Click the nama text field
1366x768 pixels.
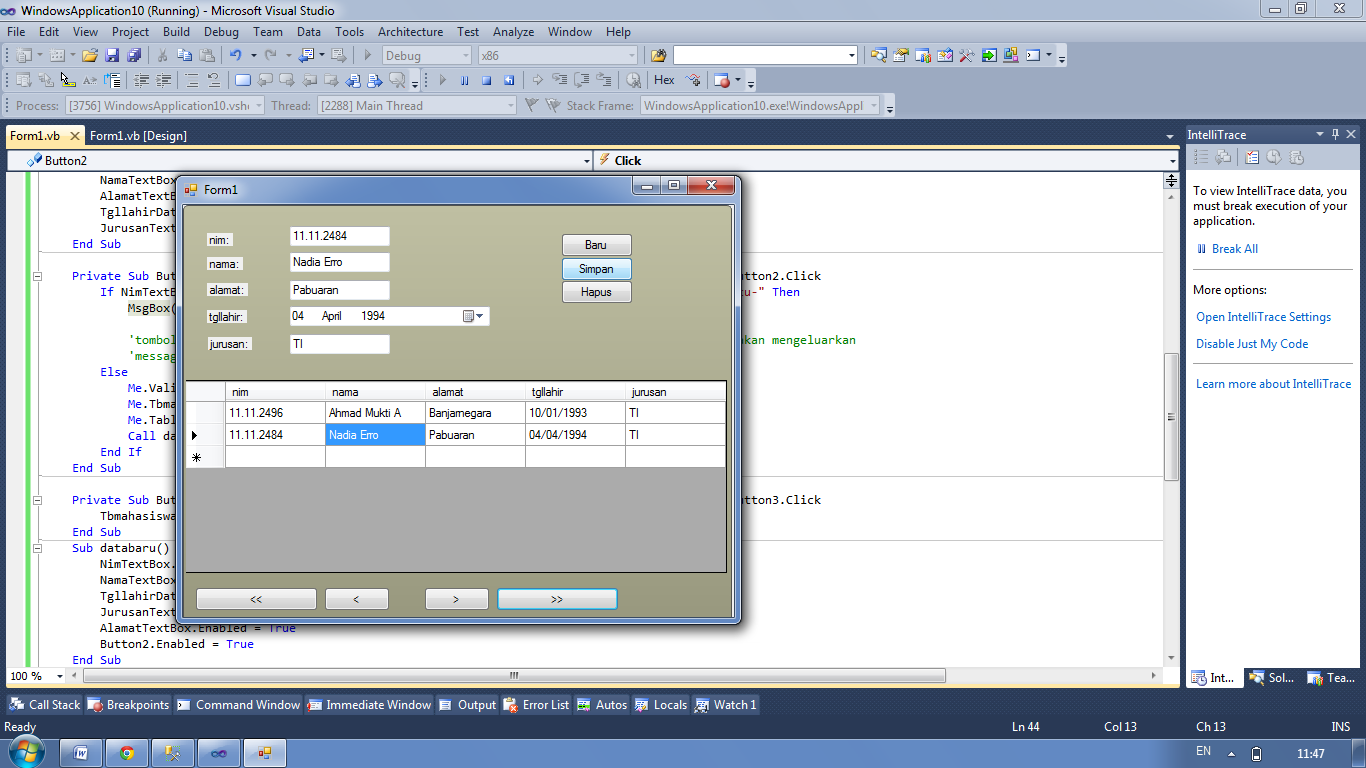(x=339, y=262)
